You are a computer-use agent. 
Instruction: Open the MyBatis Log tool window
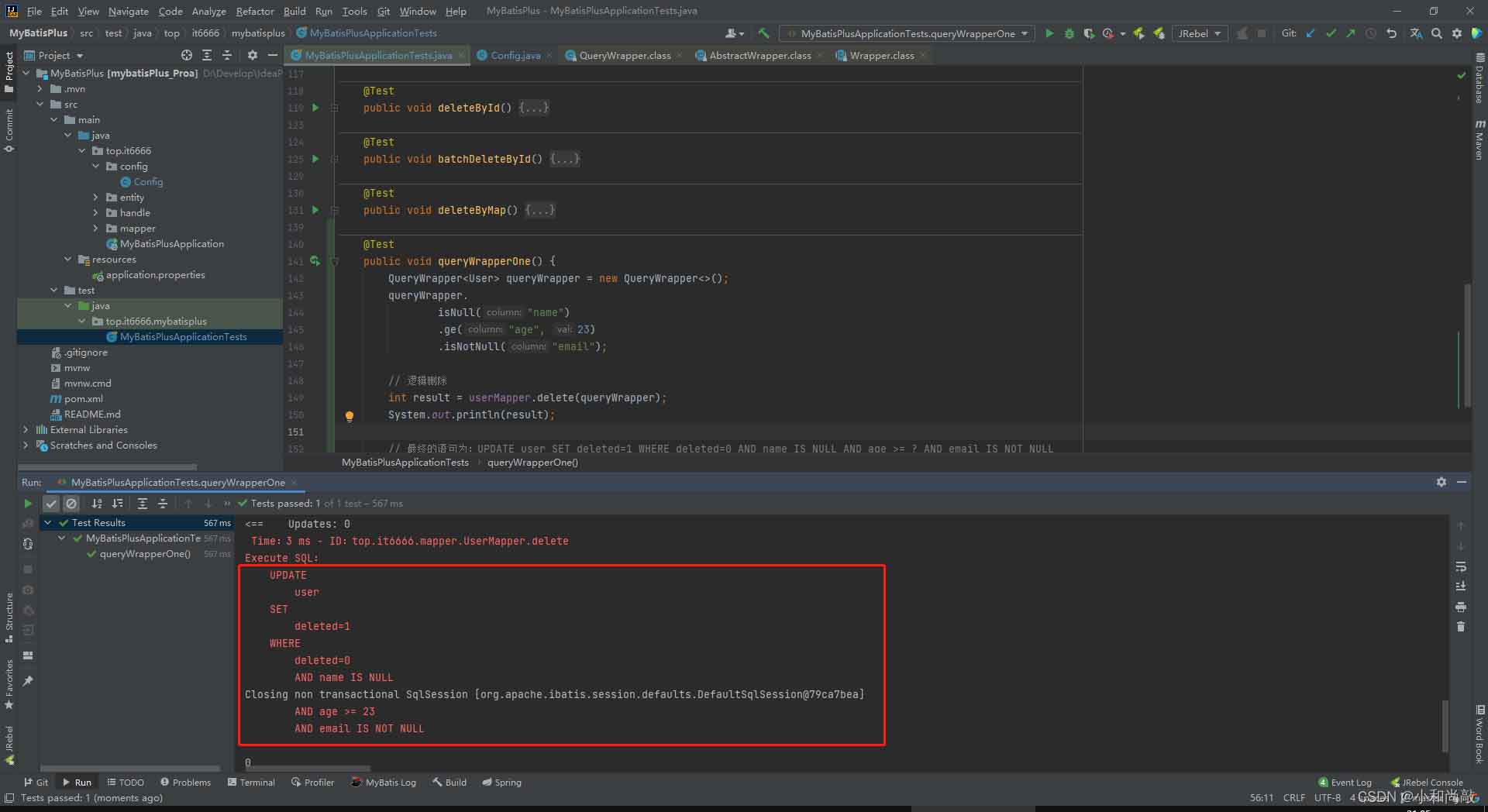[x=384, y=783]
